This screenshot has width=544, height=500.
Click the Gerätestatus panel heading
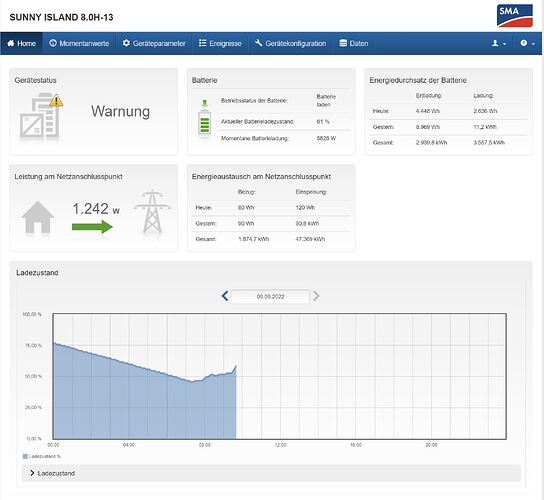pos(35,80)
